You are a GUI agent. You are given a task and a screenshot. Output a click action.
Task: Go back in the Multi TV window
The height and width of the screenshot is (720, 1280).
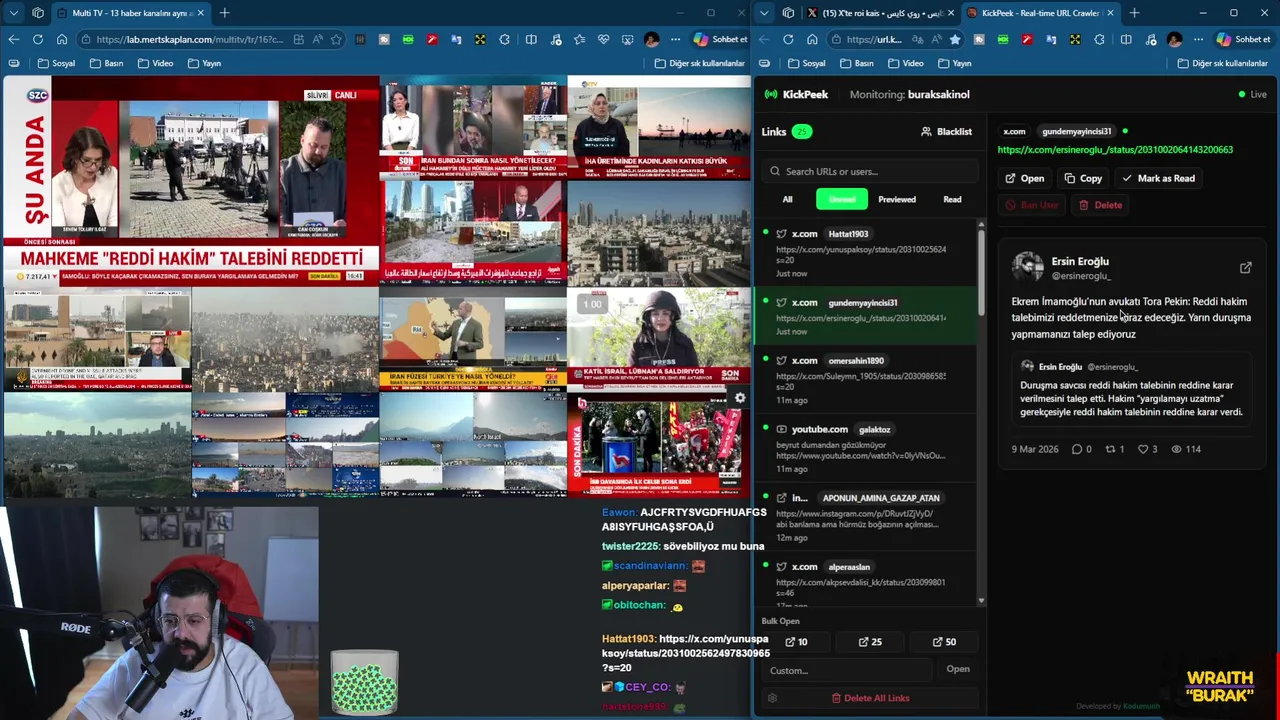(x=13, y=39)
